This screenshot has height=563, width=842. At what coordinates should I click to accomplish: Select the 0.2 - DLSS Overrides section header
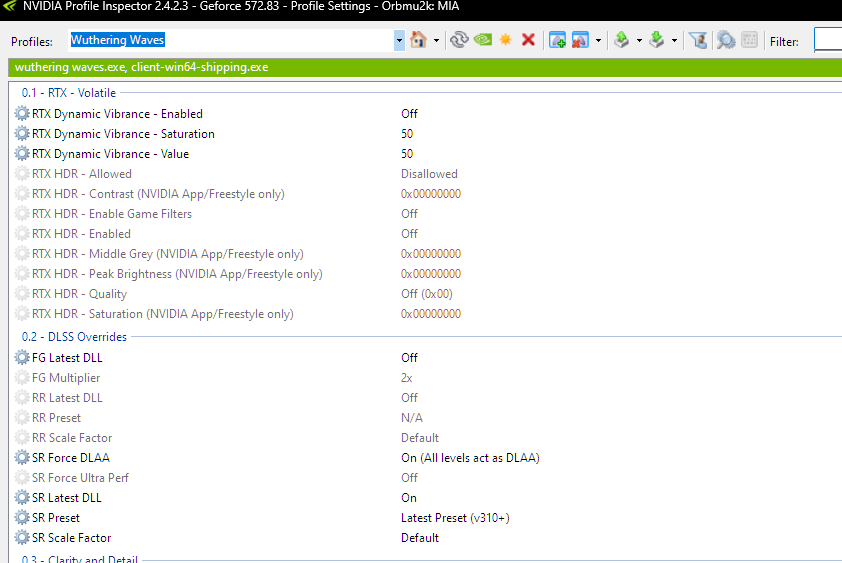pyautogui.click(x=74, y=337)
